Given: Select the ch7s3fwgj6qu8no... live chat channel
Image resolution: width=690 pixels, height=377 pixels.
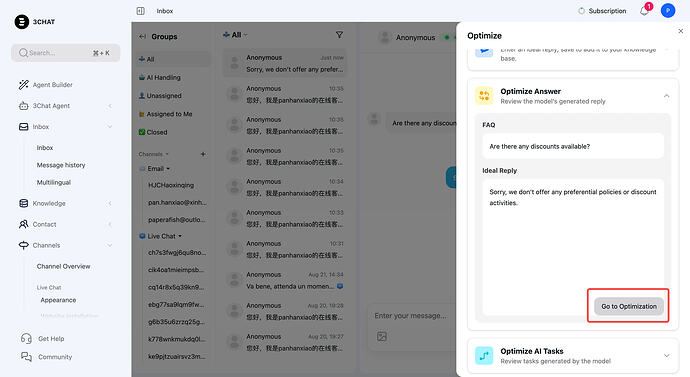Looking at the screenshot, I should 176,253.
